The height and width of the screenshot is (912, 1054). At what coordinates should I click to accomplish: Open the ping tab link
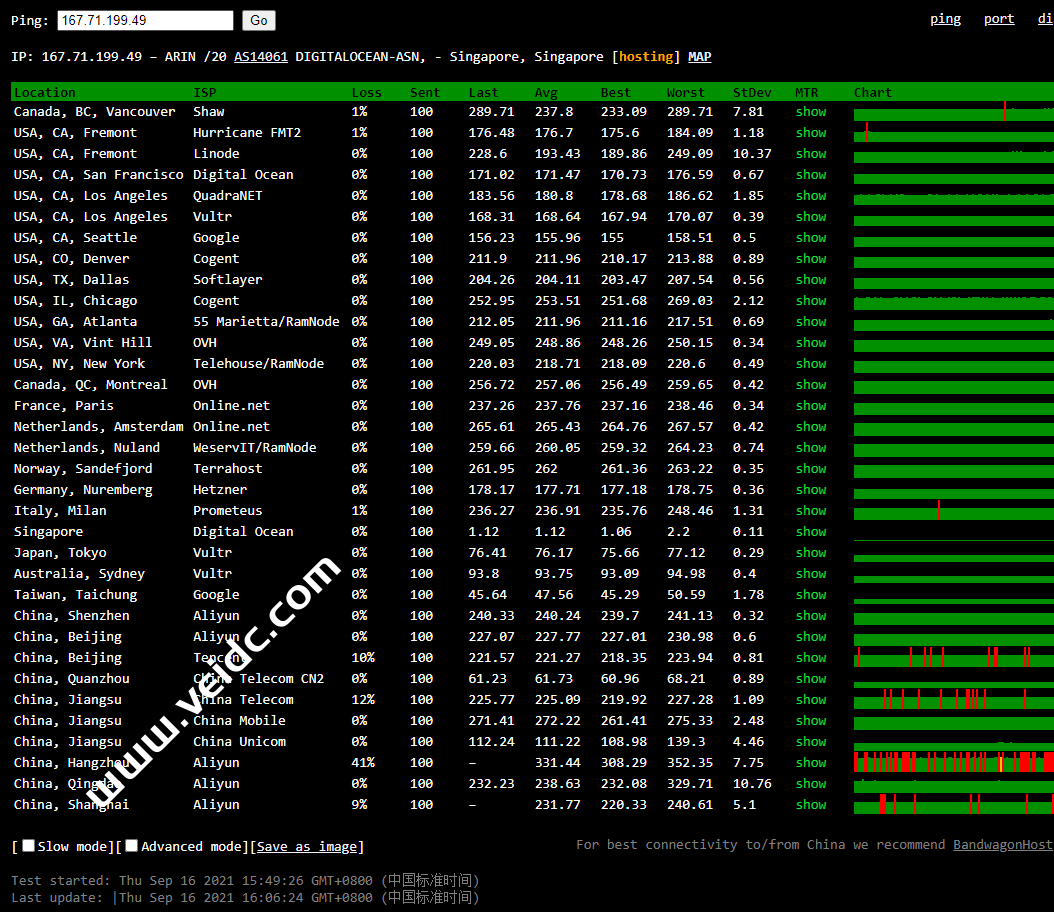tap(945, 19)
